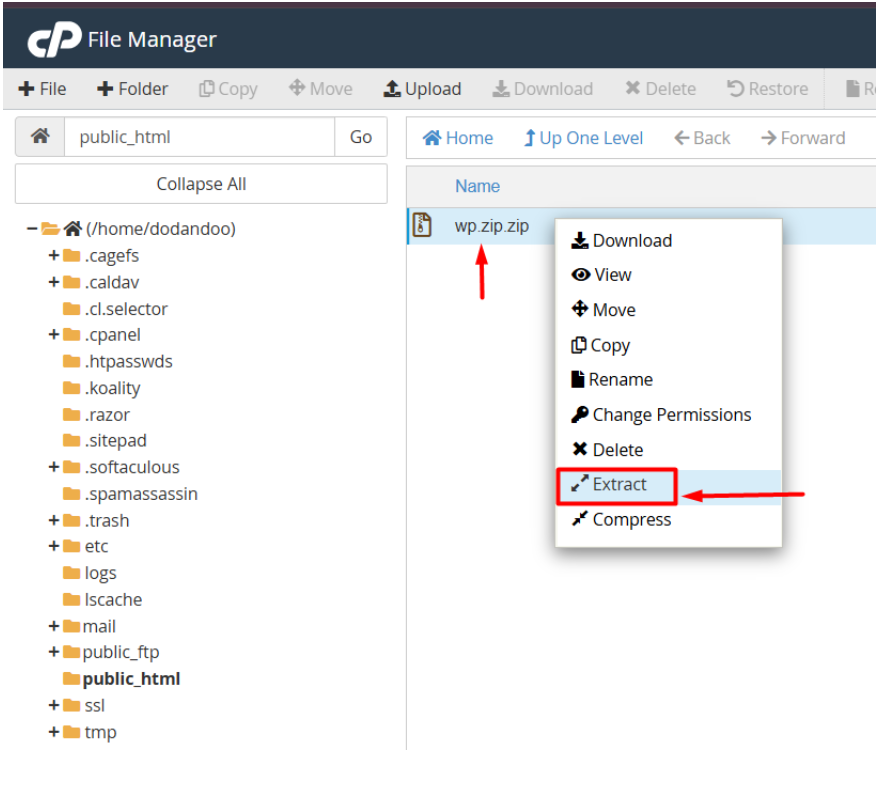Choose Rename in the context menu
This screenshot has width=877, height=805.
[620, 380]
